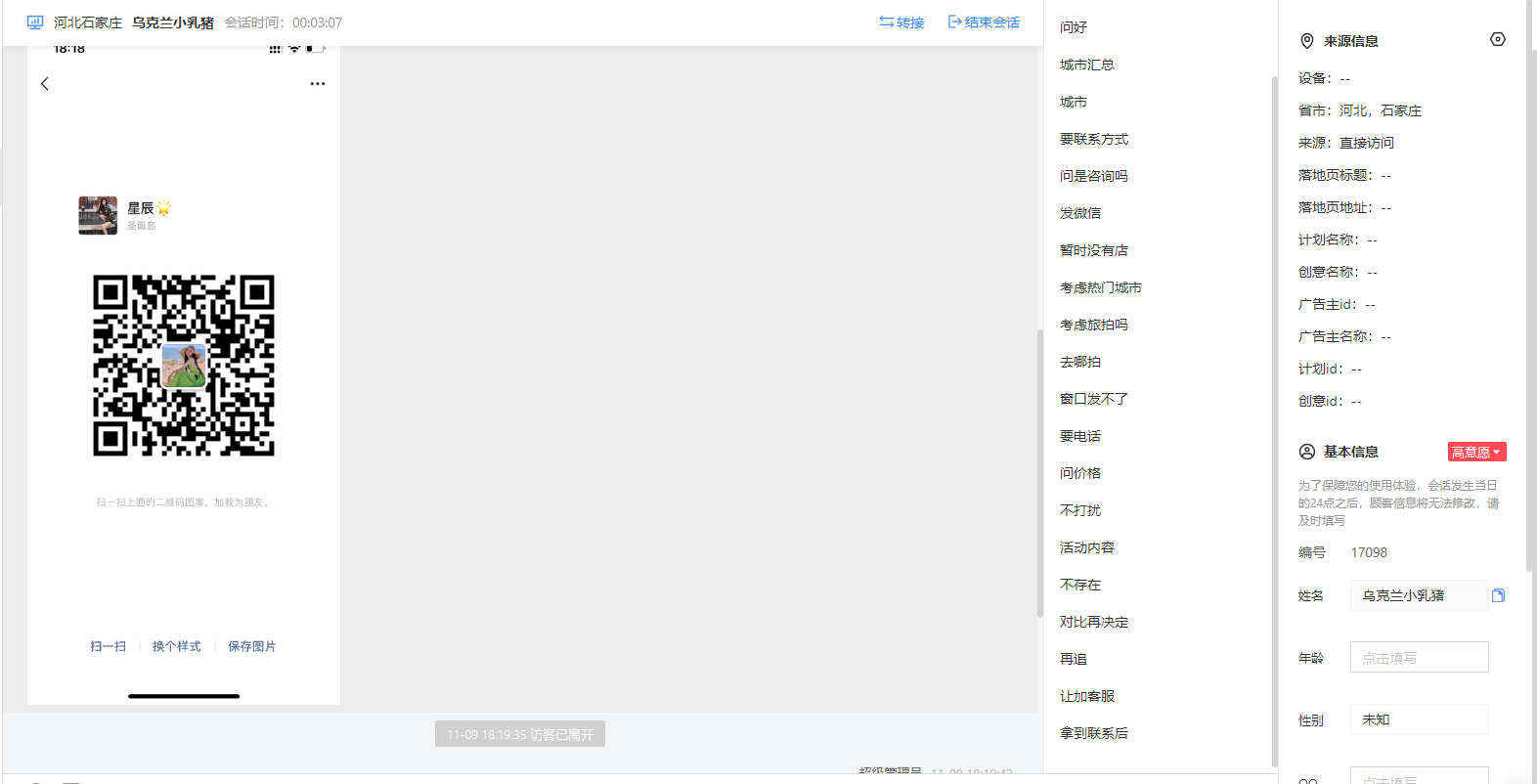Select the 对比再决定 quick reply
Viewport: 1537px width, 784px height.
(x=1094, y=622)
